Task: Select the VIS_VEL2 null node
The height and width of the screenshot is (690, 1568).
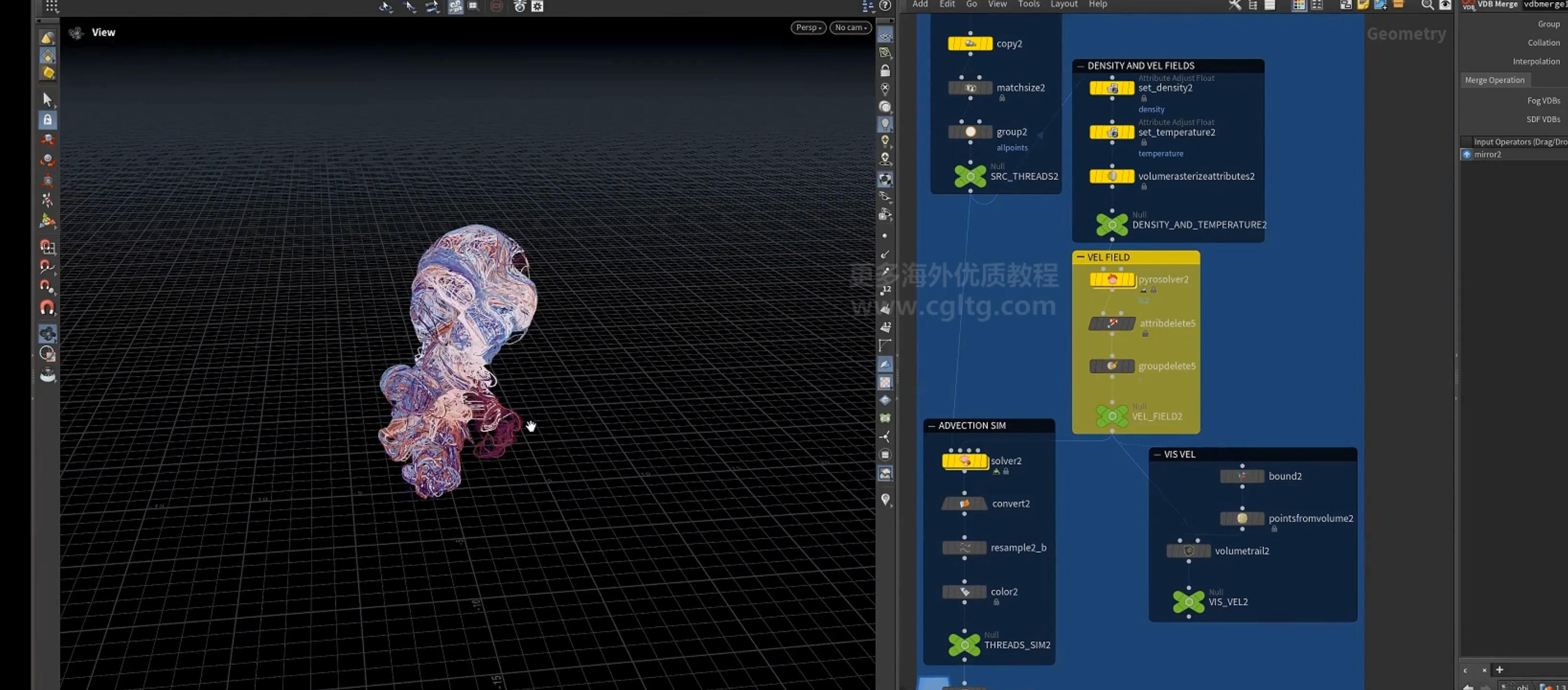Action: point(1189,602)
